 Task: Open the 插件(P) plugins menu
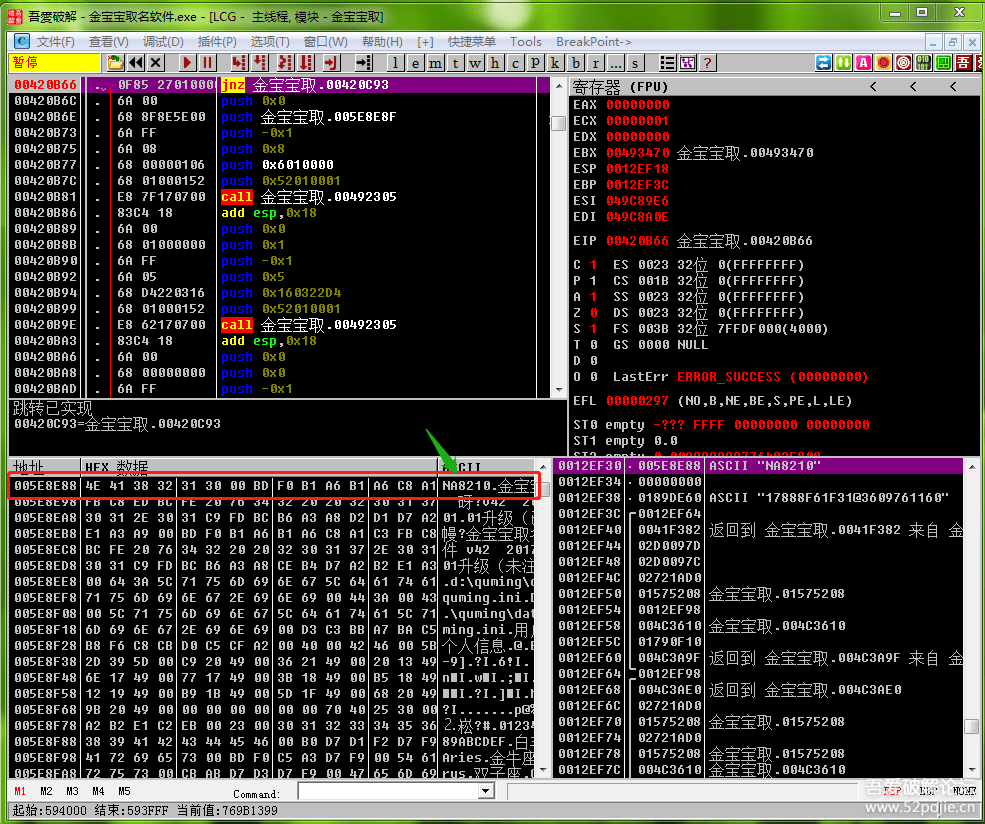tap(217, 42)
